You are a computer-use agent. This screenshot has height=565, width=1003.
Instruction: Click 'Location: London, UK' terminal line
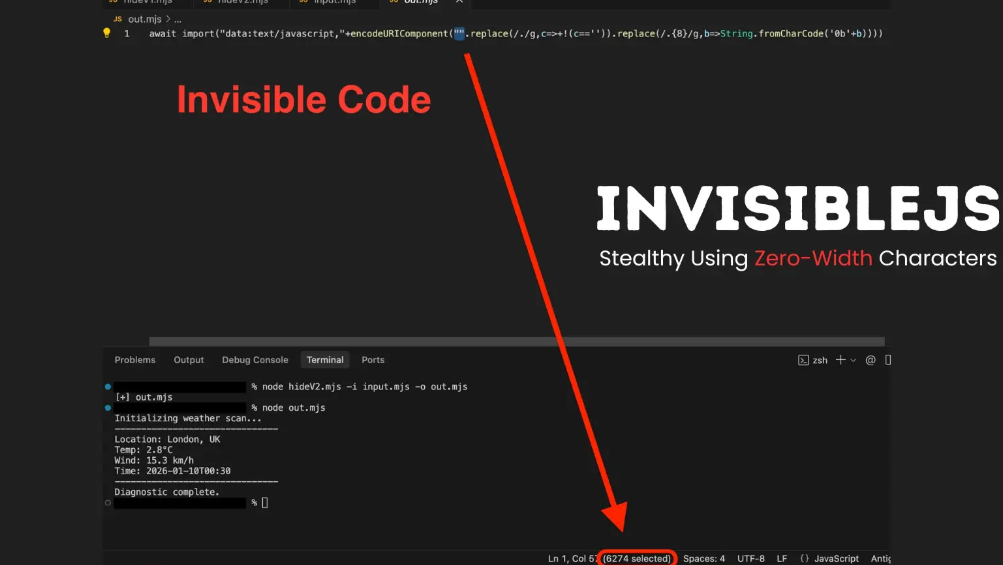point(167,440)
